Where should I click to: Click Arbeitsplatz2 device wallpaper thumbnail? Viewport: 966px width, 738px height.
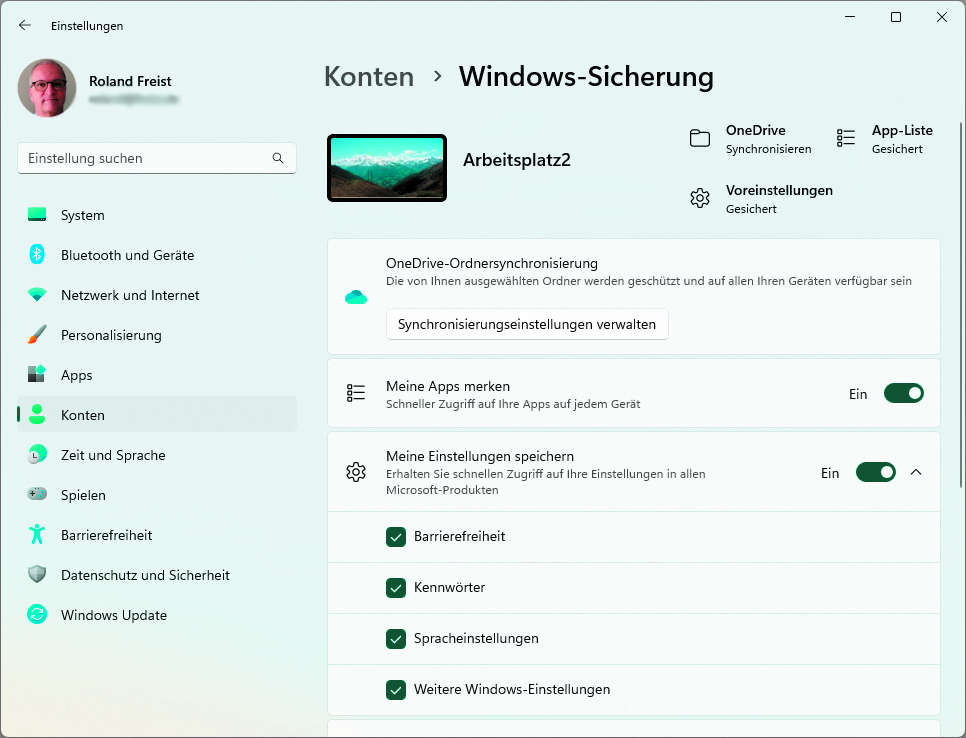tap(387, 168)
